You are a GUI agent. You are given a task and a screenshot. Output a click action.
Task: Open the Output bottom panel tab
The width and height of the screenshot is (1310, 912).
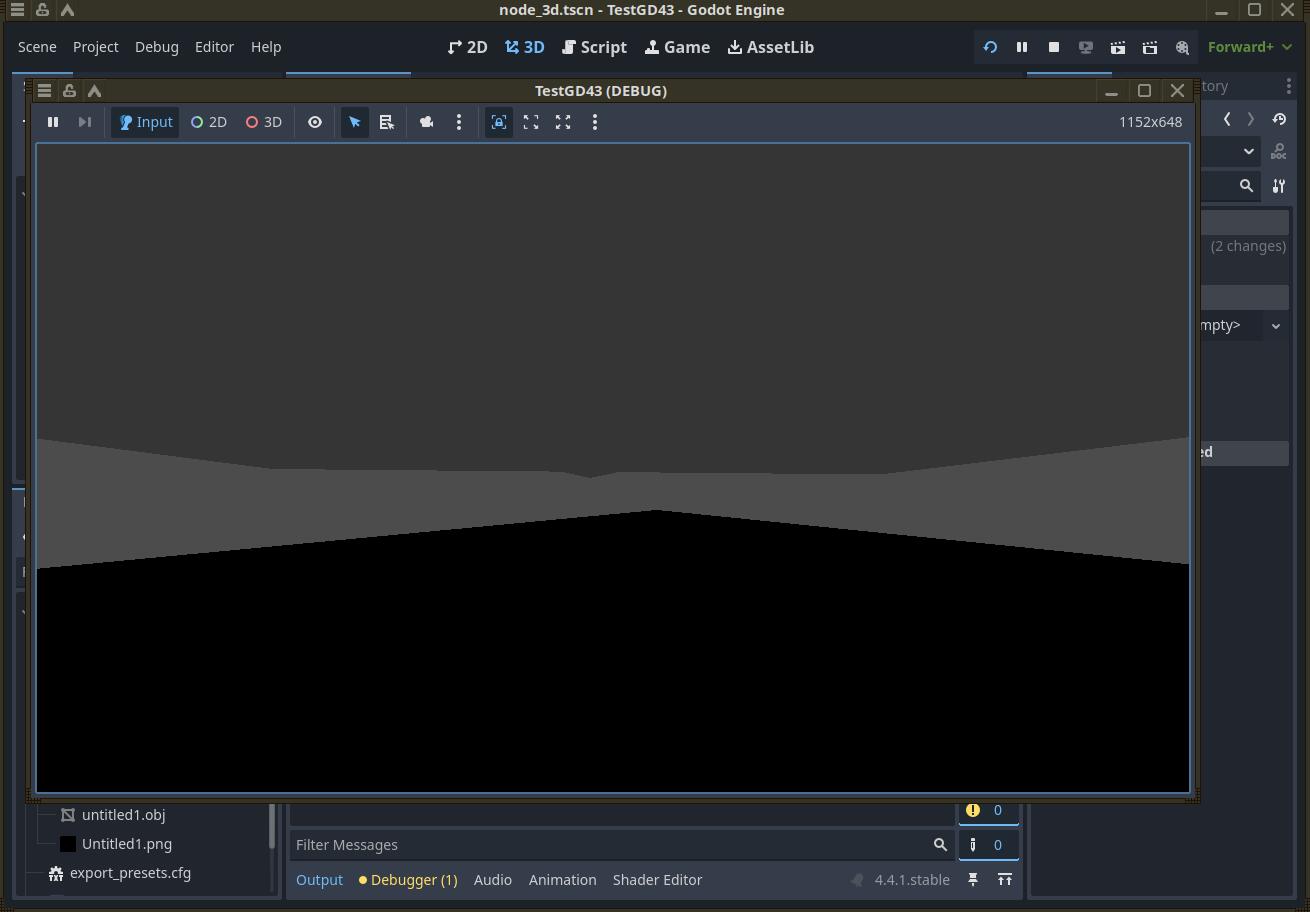319,880
